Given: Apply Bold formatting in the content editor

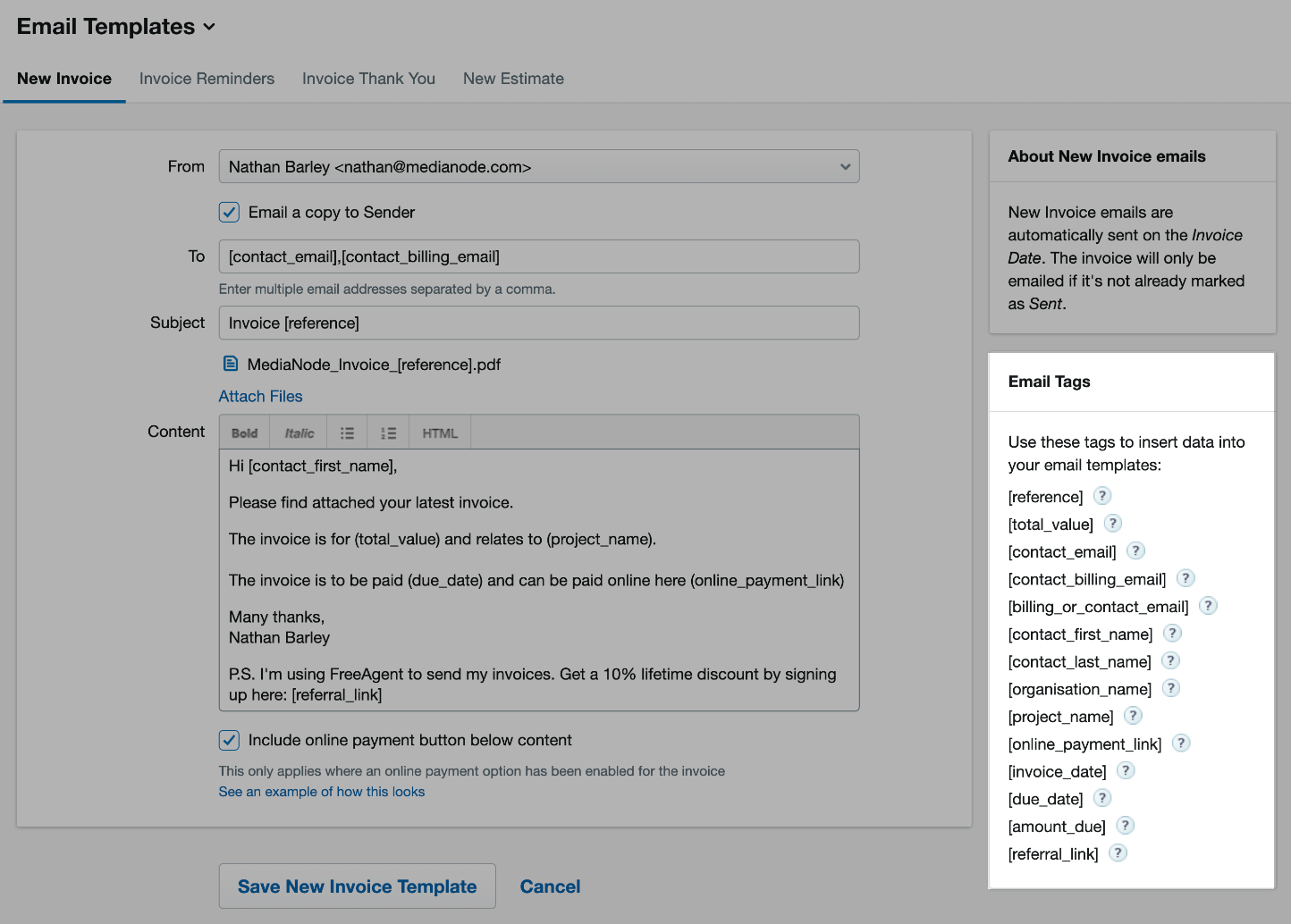Looking at the screenshot, I should coord(243,432).
